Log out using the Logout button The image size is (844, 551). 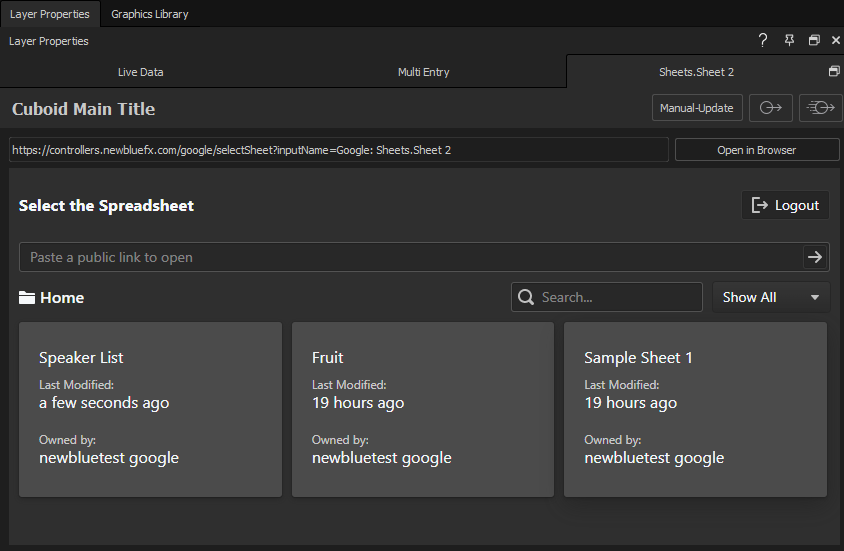point(785,205)
